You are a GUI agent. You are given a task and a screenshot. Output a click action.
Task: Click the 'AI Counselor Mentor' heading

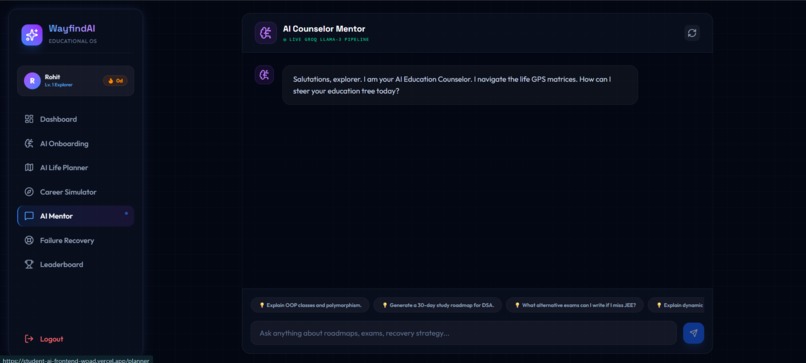tap(324, 29)
